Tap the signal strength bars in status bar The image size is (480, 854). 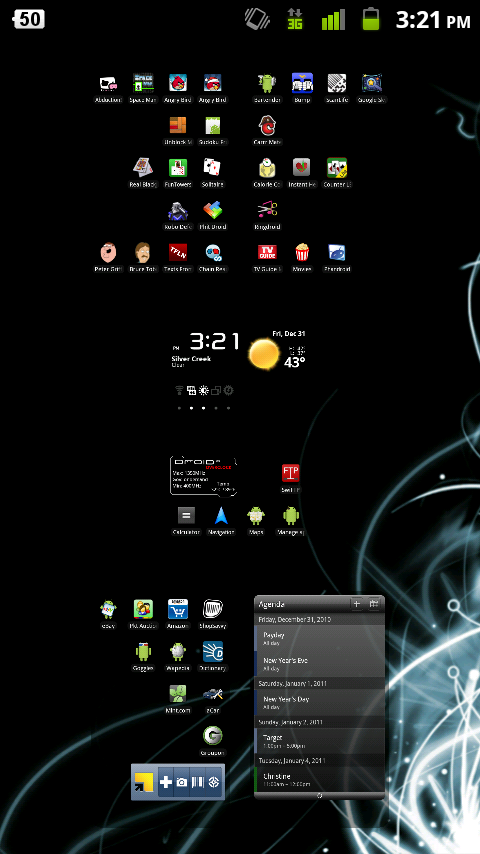pyautogui.click(x=333, y=19)
